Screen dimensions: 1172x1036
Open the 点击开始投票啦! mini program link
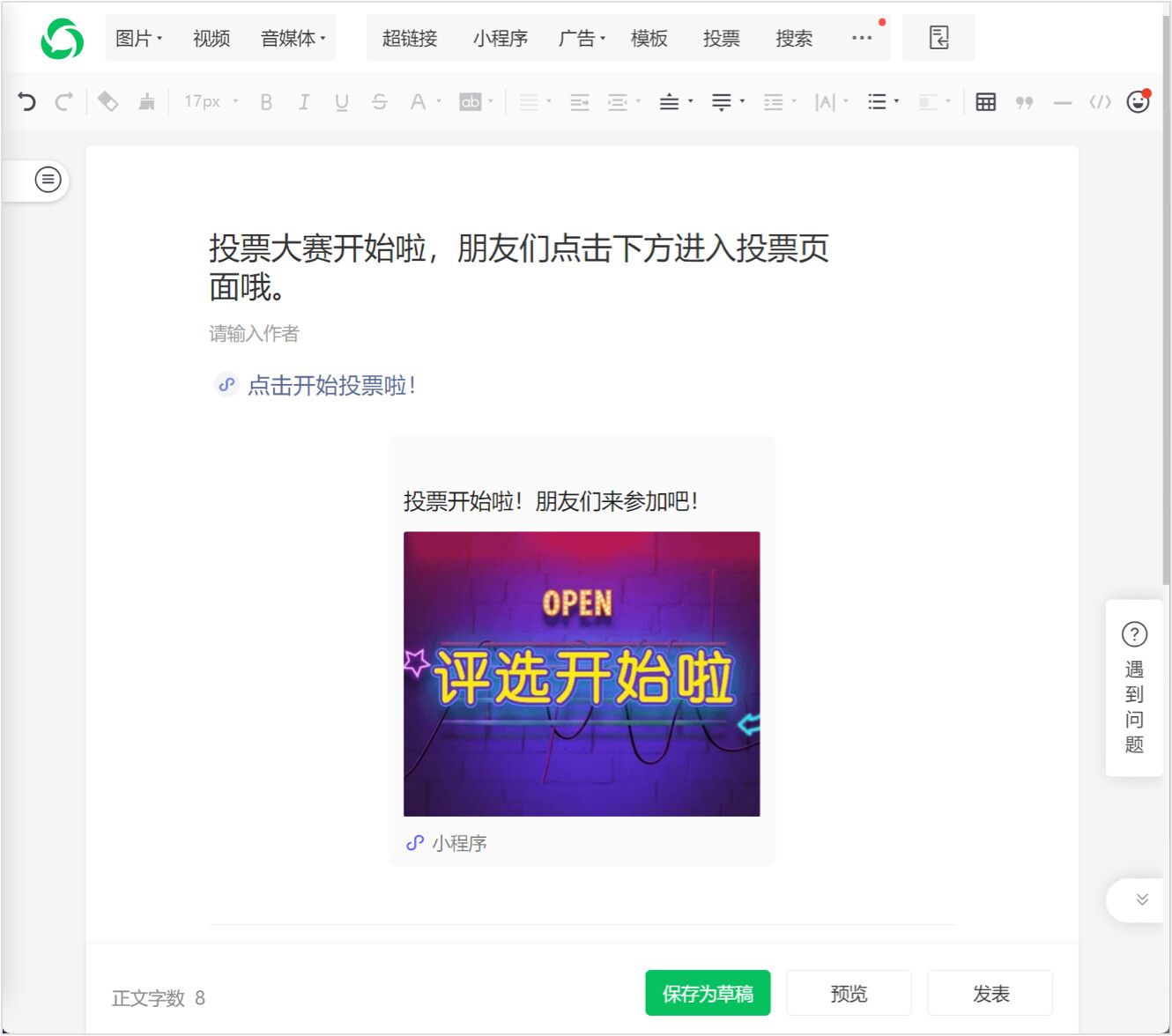(x=331, y=385)
